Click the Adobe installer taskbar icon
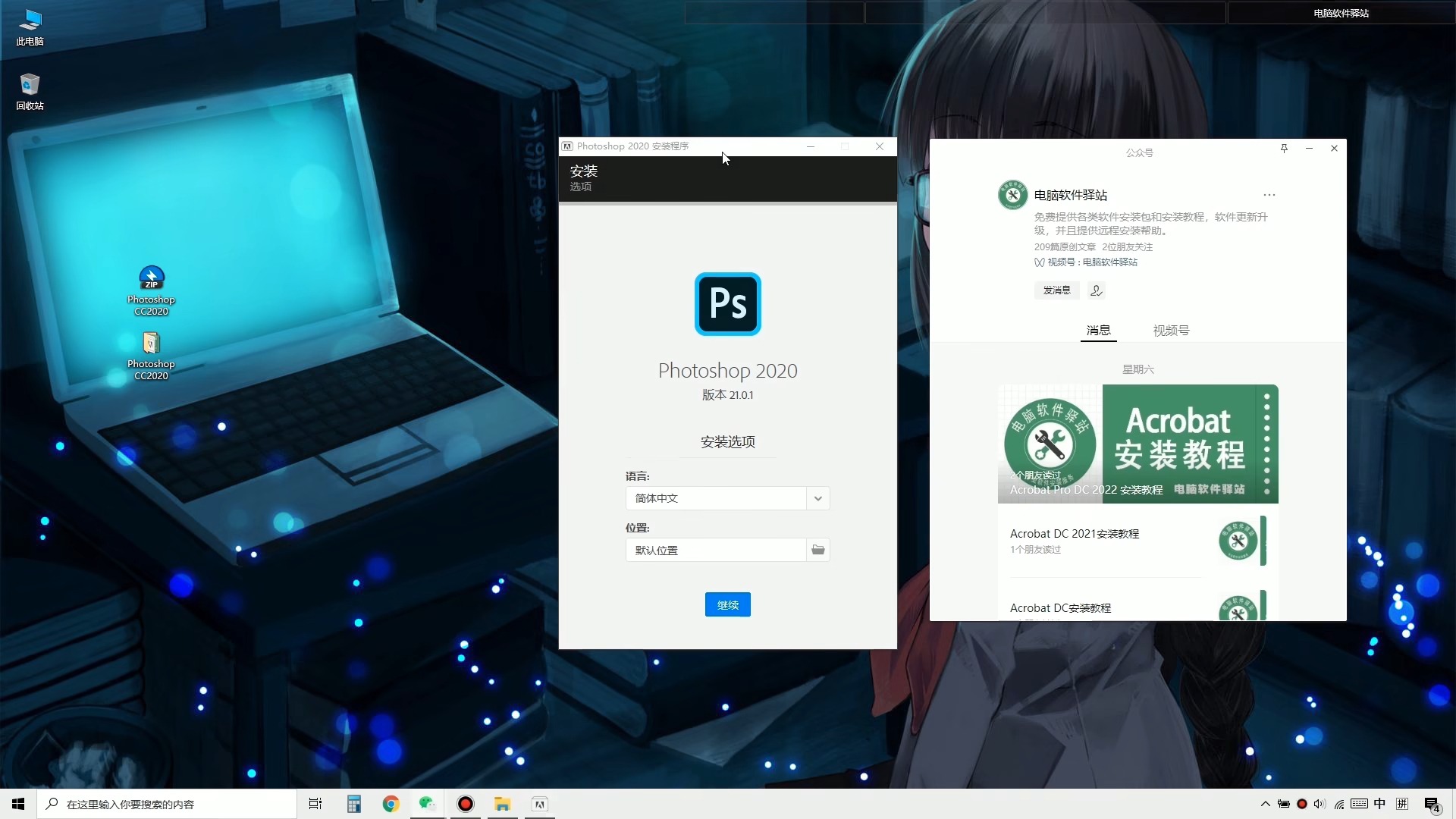1456x819 pixels. point(539,804)
